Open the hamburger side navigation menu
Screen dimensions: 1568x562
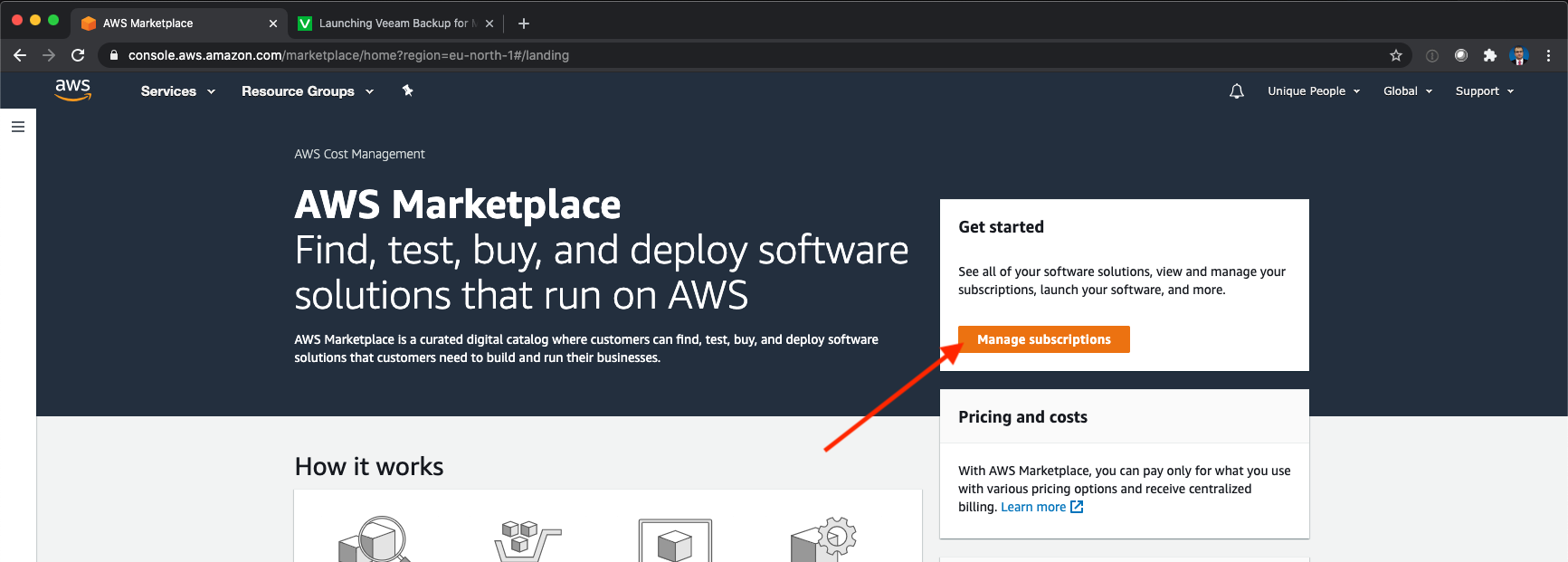click(18, 127)
